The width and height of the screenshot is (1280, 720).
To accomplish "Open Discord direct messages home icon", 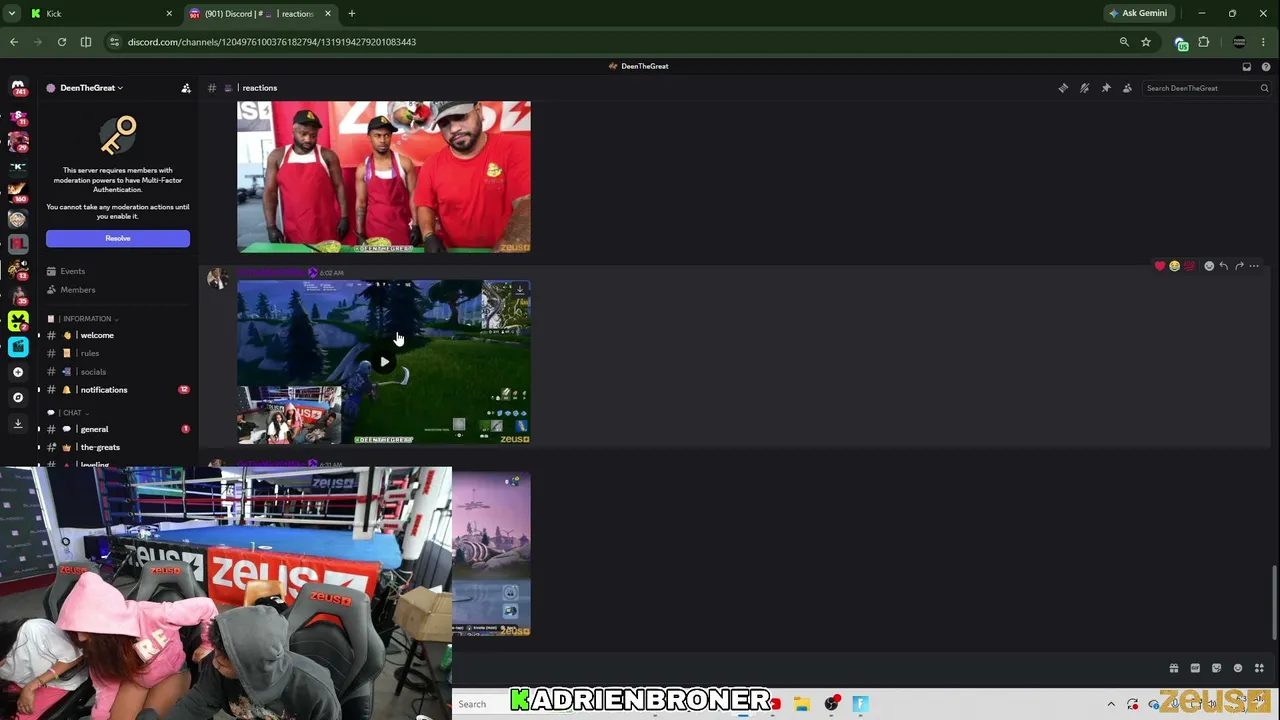I will pyautogui.click(x=18, y=88).
